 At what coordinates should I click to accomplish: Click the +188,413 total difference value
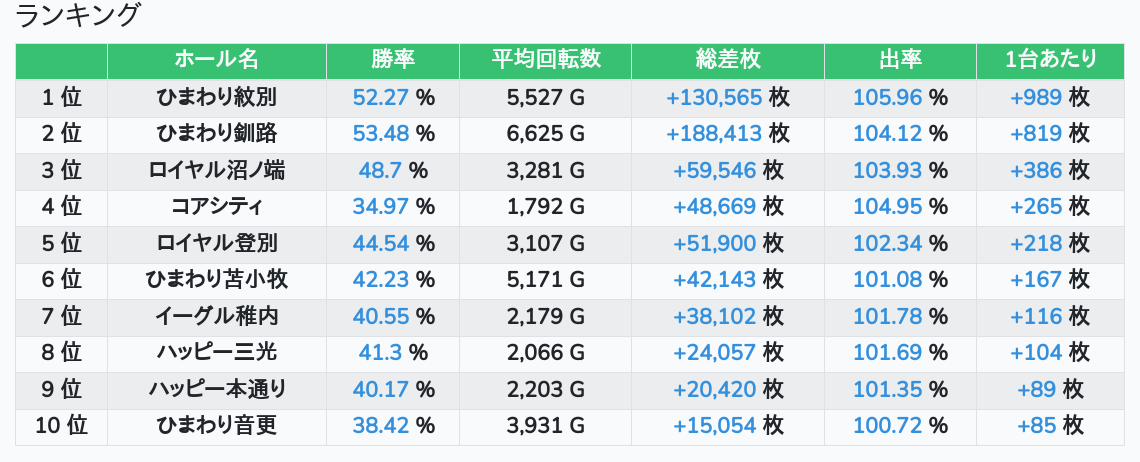[714, 134]
